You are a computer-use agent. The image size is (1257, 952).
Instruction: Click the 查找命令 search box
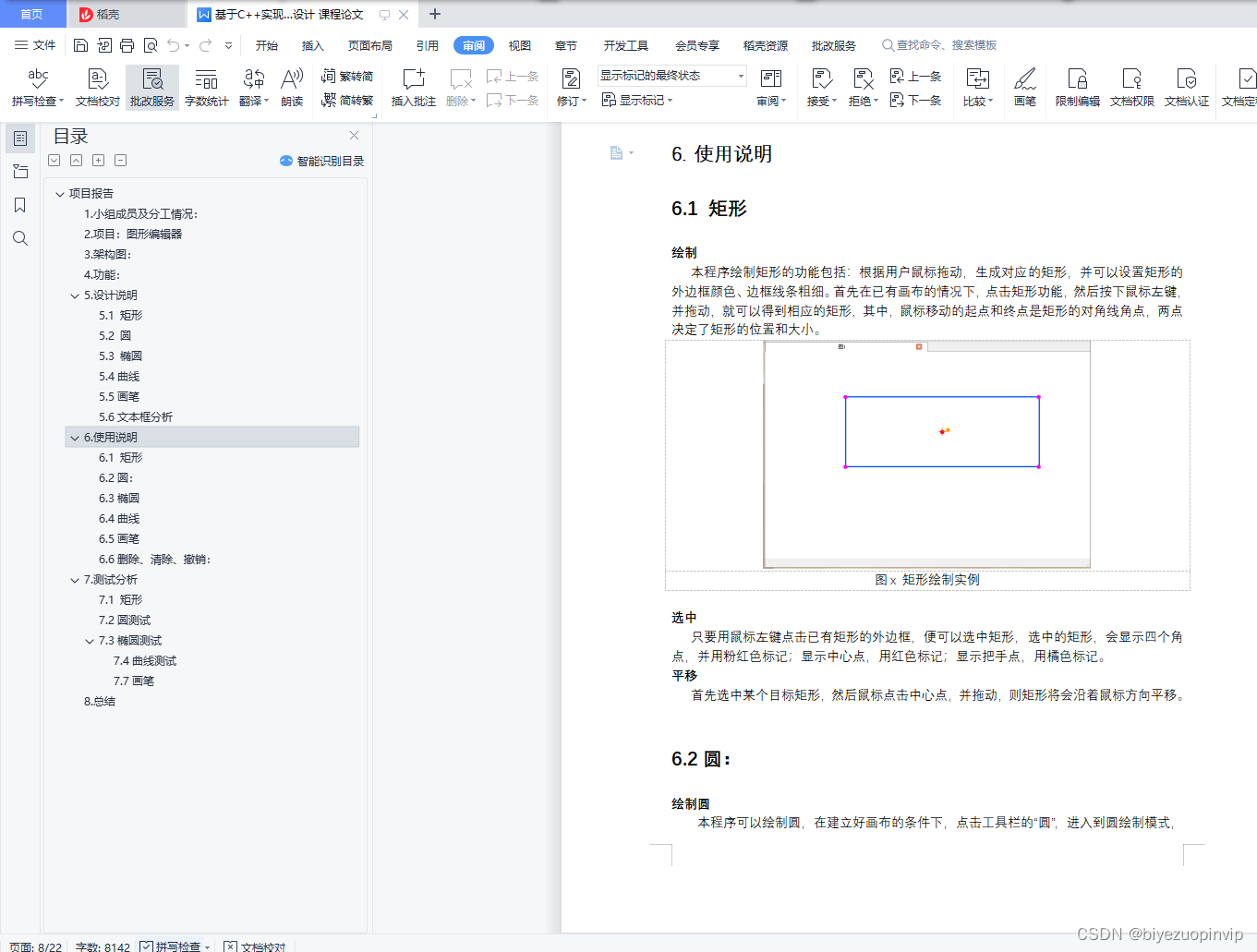click(x=939, y=45)
